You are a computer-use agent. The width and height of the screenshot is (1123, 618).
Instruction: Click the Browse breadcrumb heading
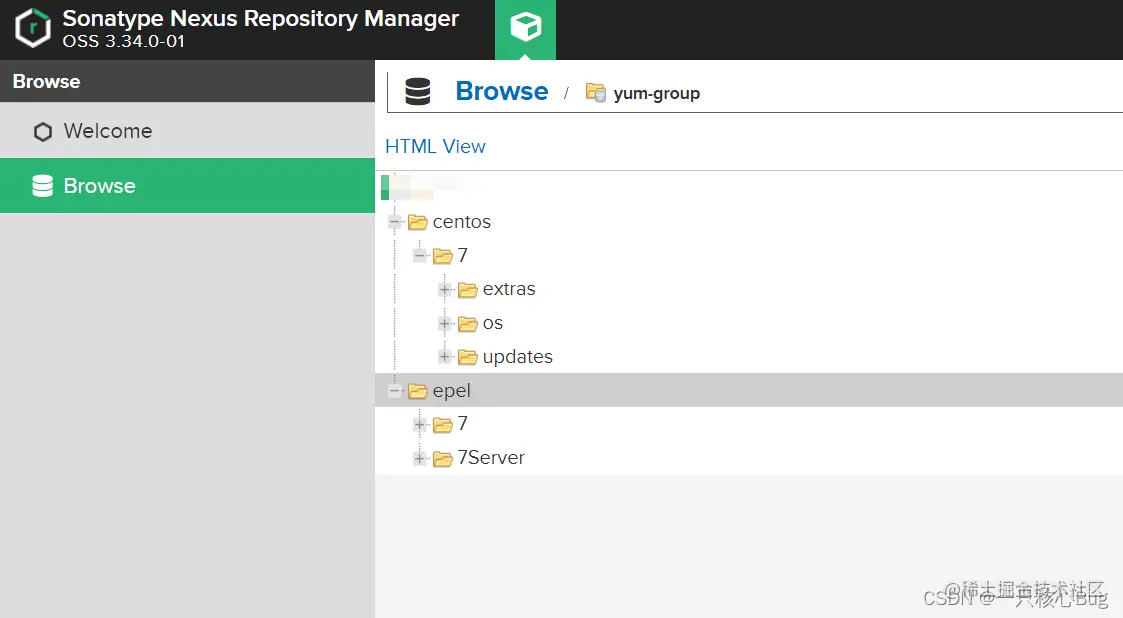[501, 91]
